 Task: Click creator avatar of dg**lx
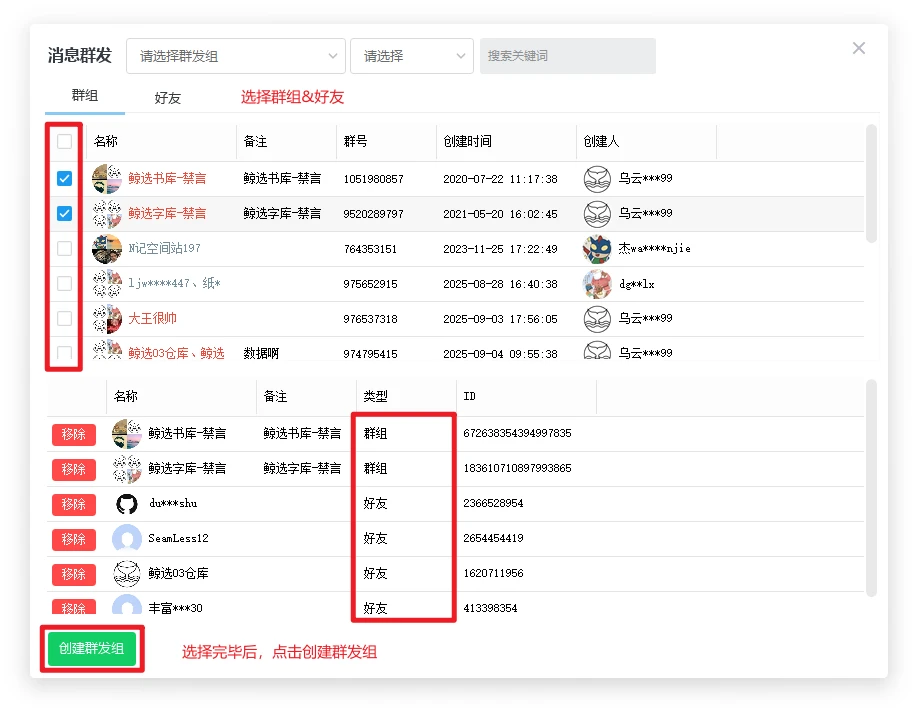point(597,284)
